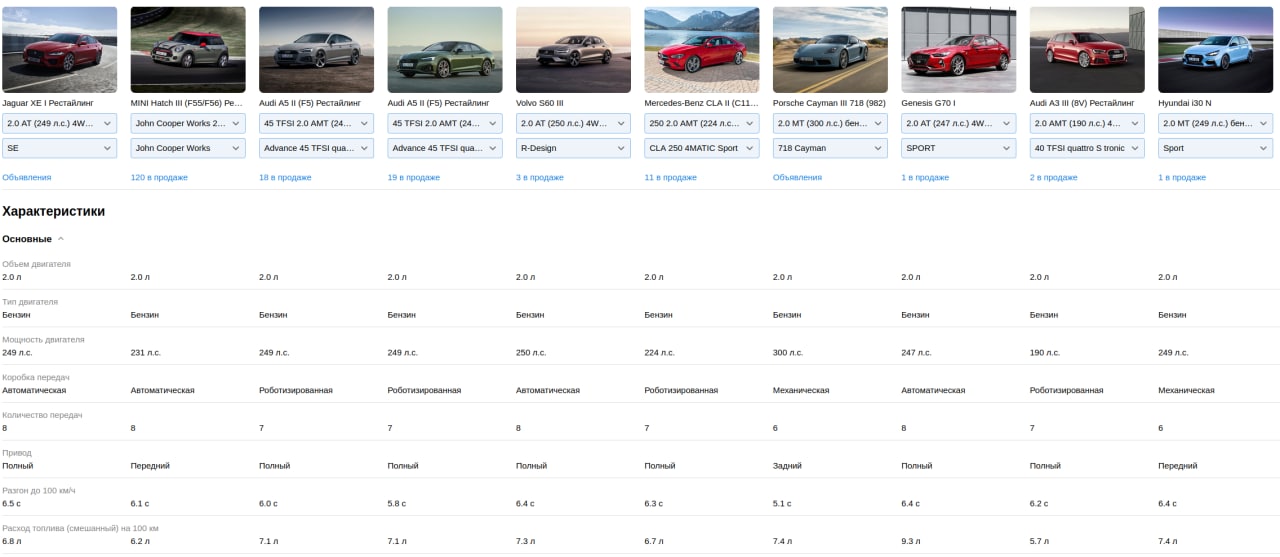Open 1 в продаже link under Hyundai i30 N
This screenshot has width=1280, height=557.
[x=1182, y=177]
